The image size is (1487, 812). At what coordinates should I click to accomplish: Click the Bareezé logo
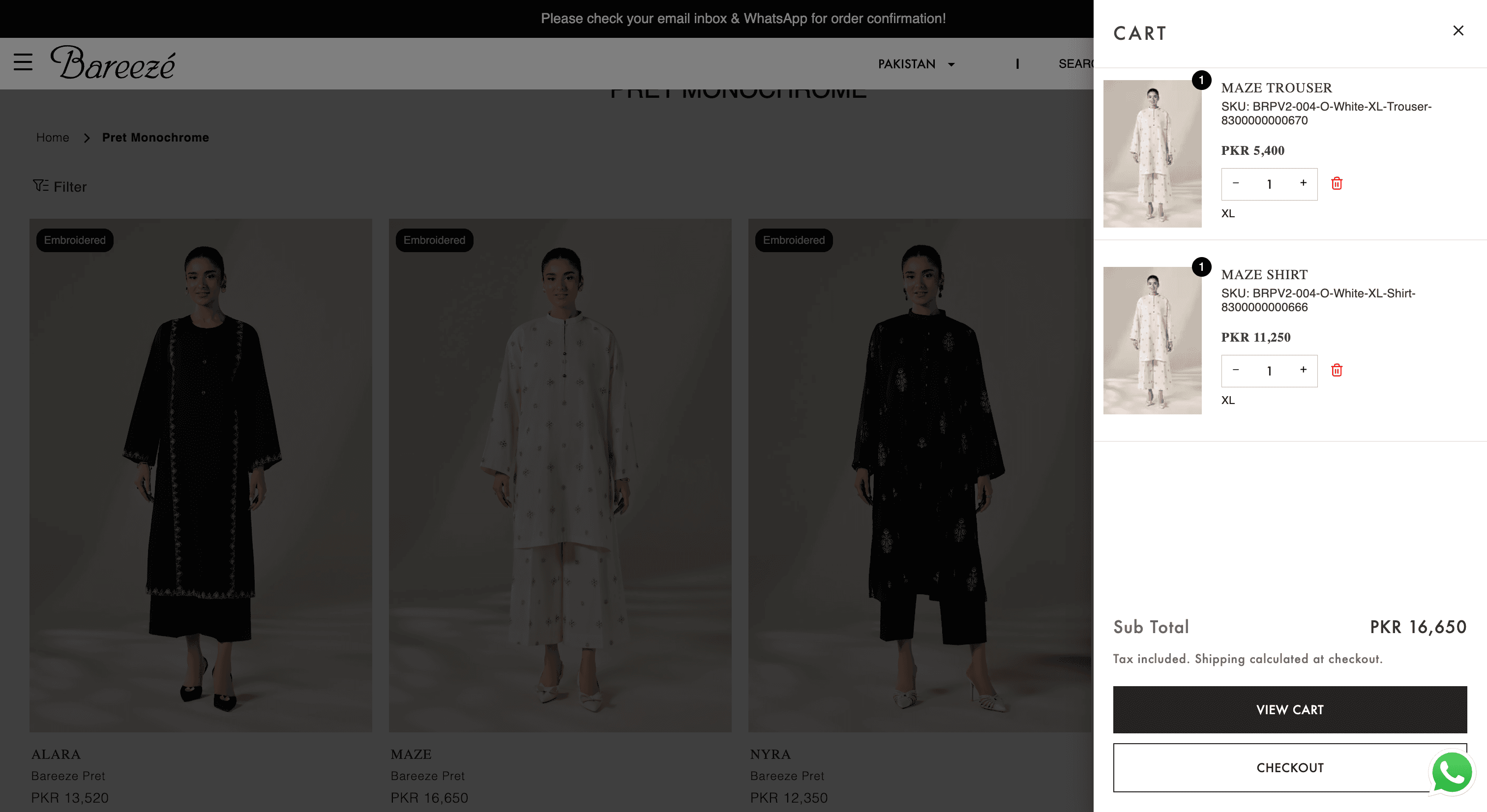[x=113, y=62]
